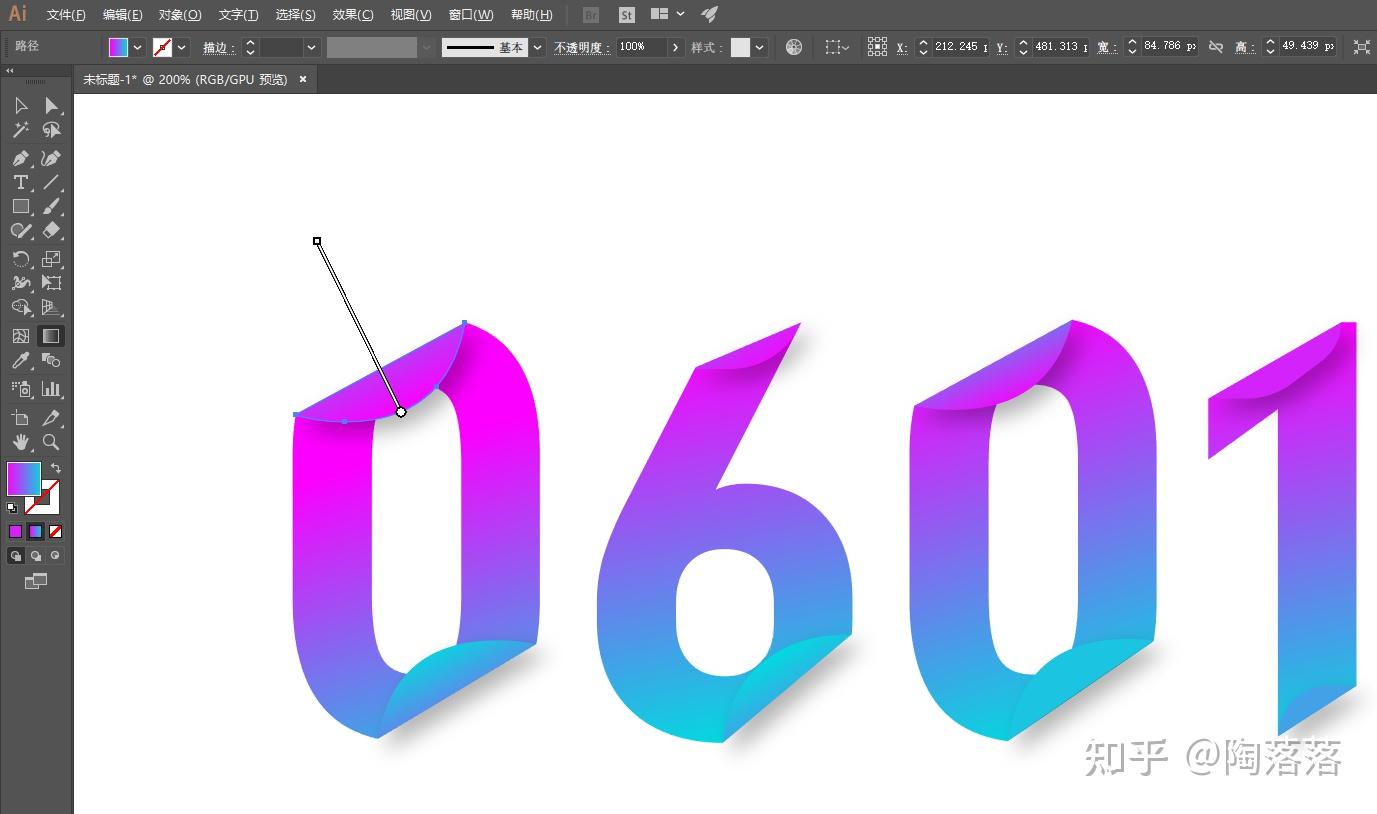This screenshot has height=814, width=1377.
Task: Expand the stroke weight dropdown
Action: pos(312,47)
